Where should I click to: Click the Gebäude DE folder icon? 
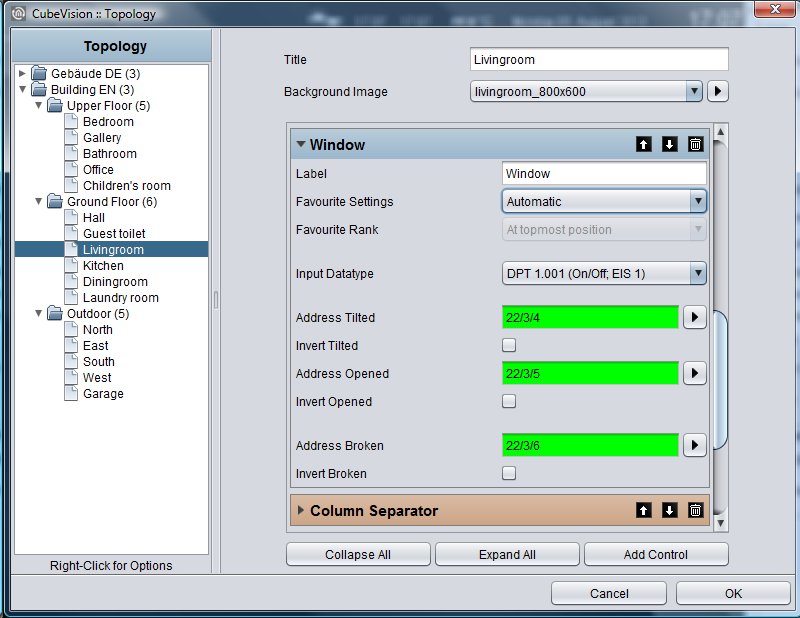tap(39, 73)
